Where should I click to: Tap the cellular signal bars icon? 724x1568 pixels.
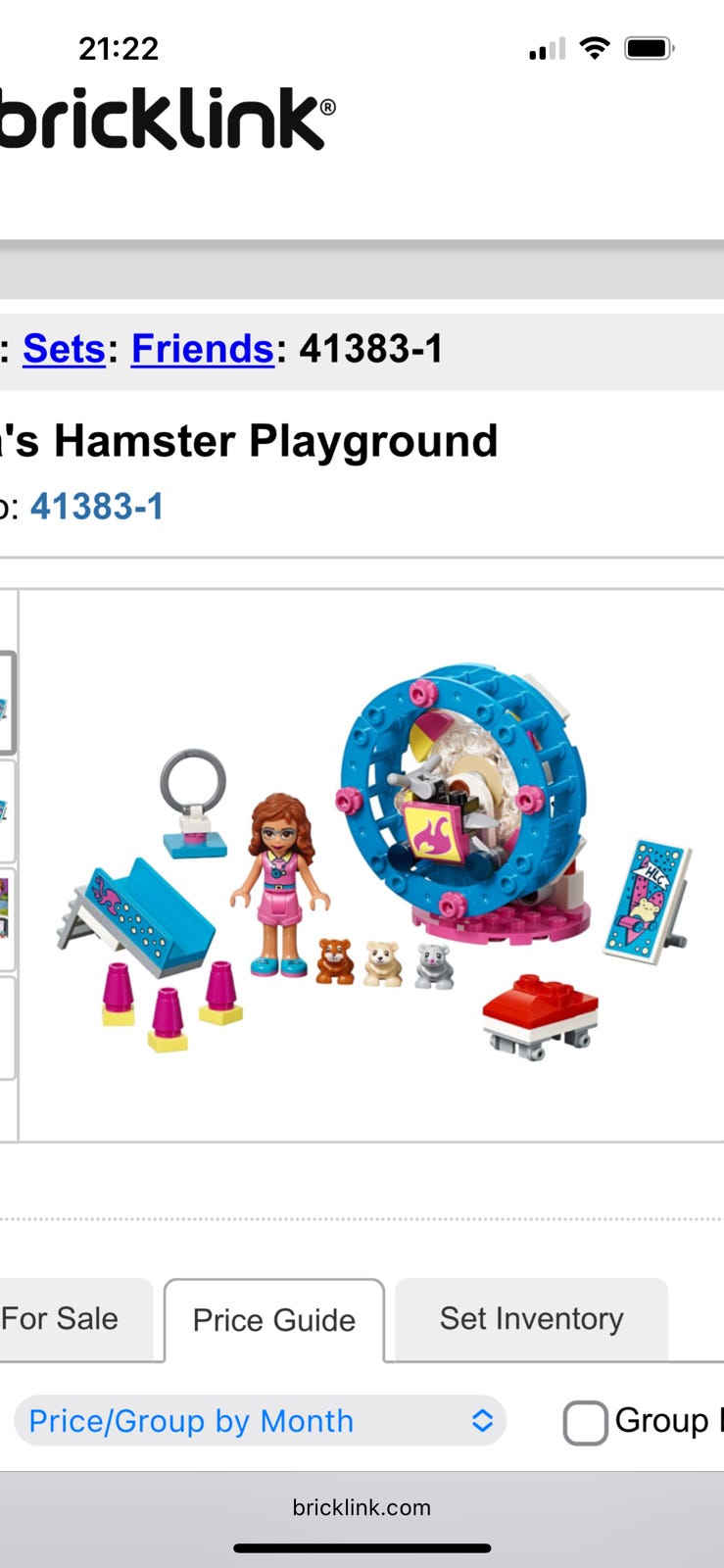coord(547,49)
